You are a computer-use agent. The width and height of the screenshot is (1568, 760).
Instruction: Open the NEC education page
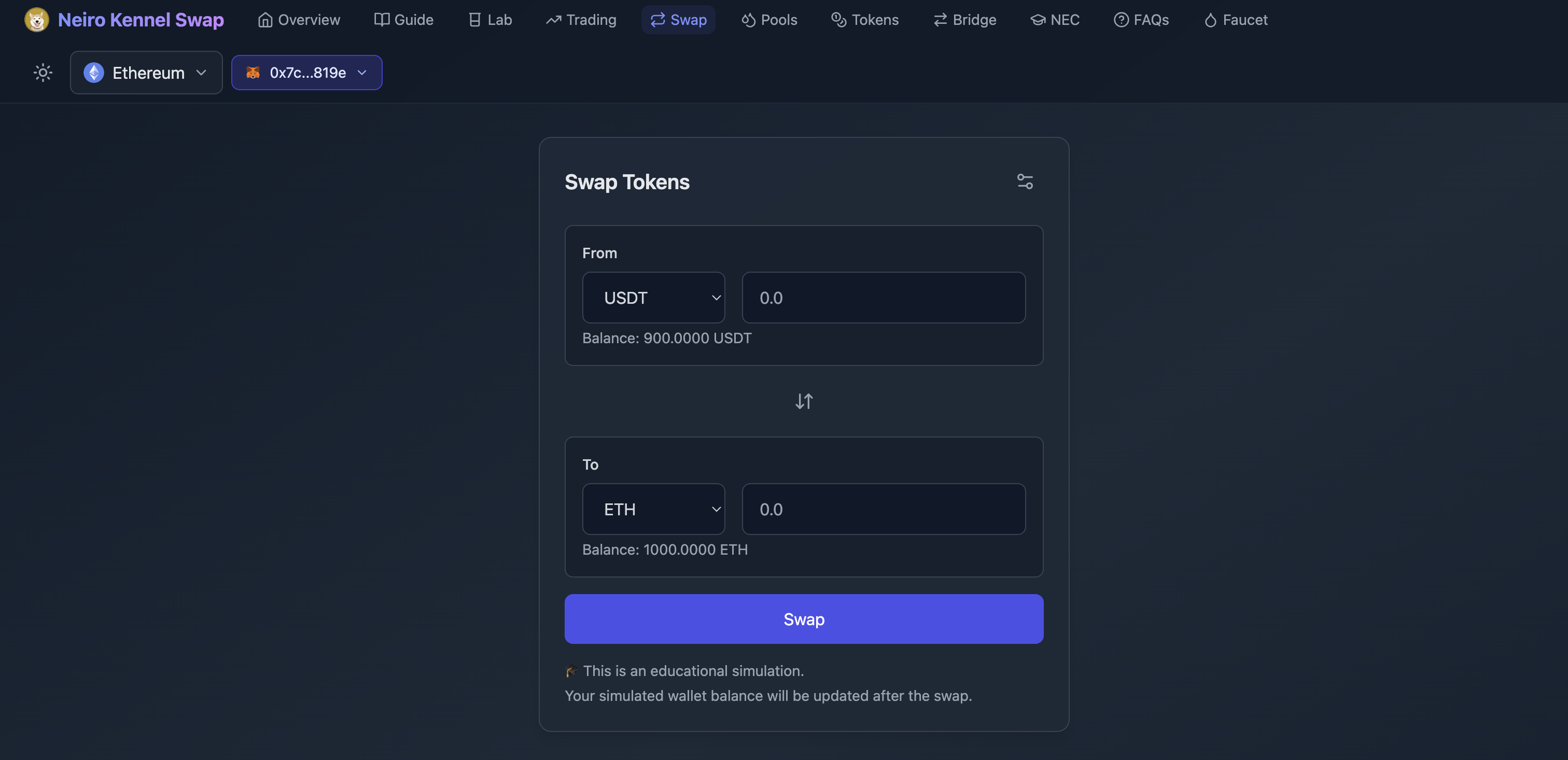(1055, 20)
